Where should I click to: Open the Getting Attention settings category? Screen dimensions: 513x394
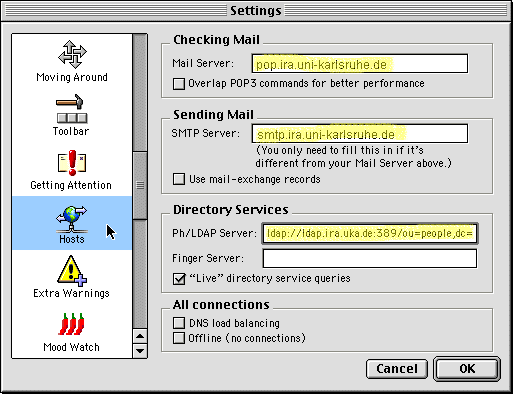coord(72,170)
